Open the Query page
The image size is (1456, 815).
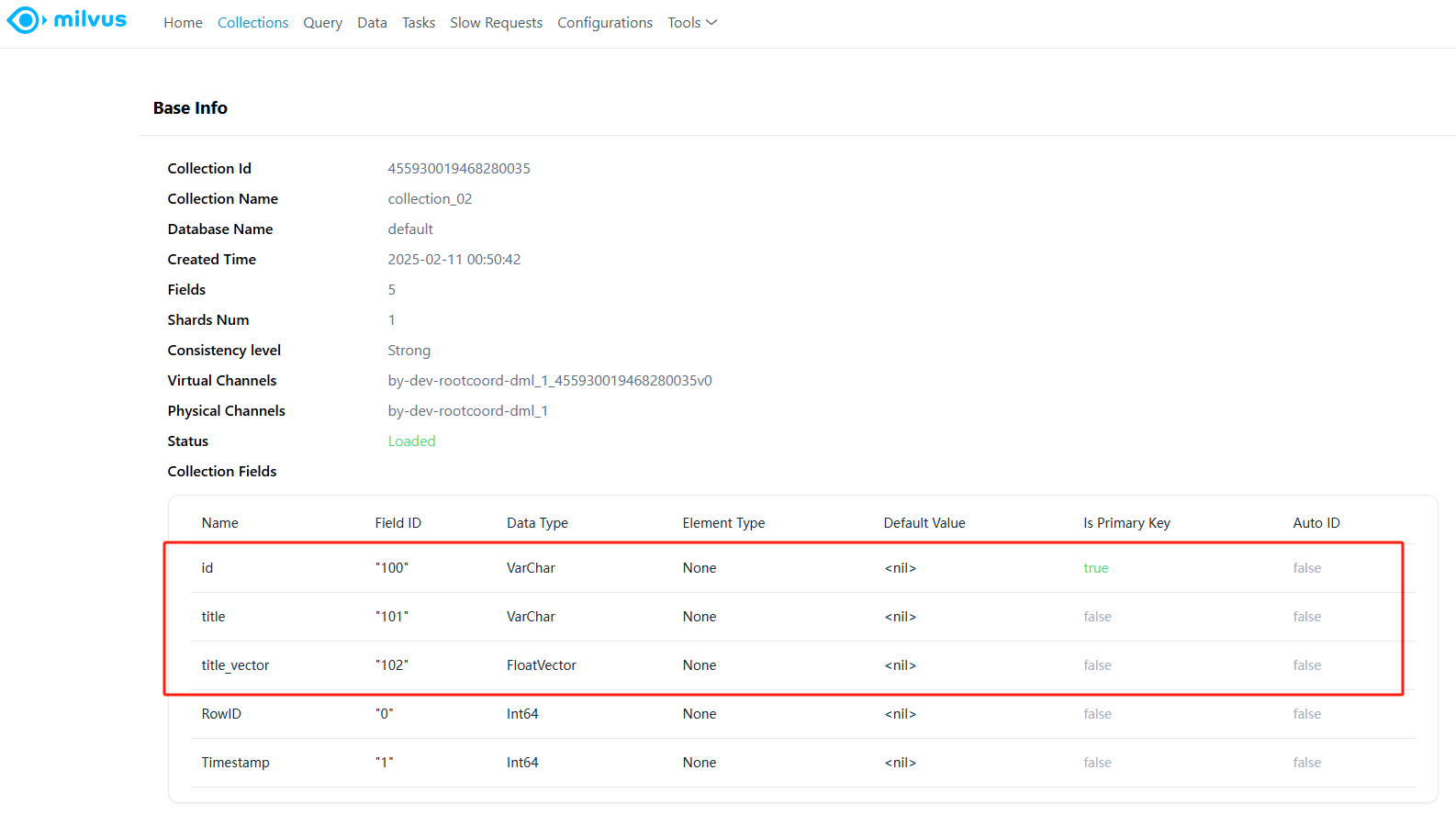[x=322, y=23]
